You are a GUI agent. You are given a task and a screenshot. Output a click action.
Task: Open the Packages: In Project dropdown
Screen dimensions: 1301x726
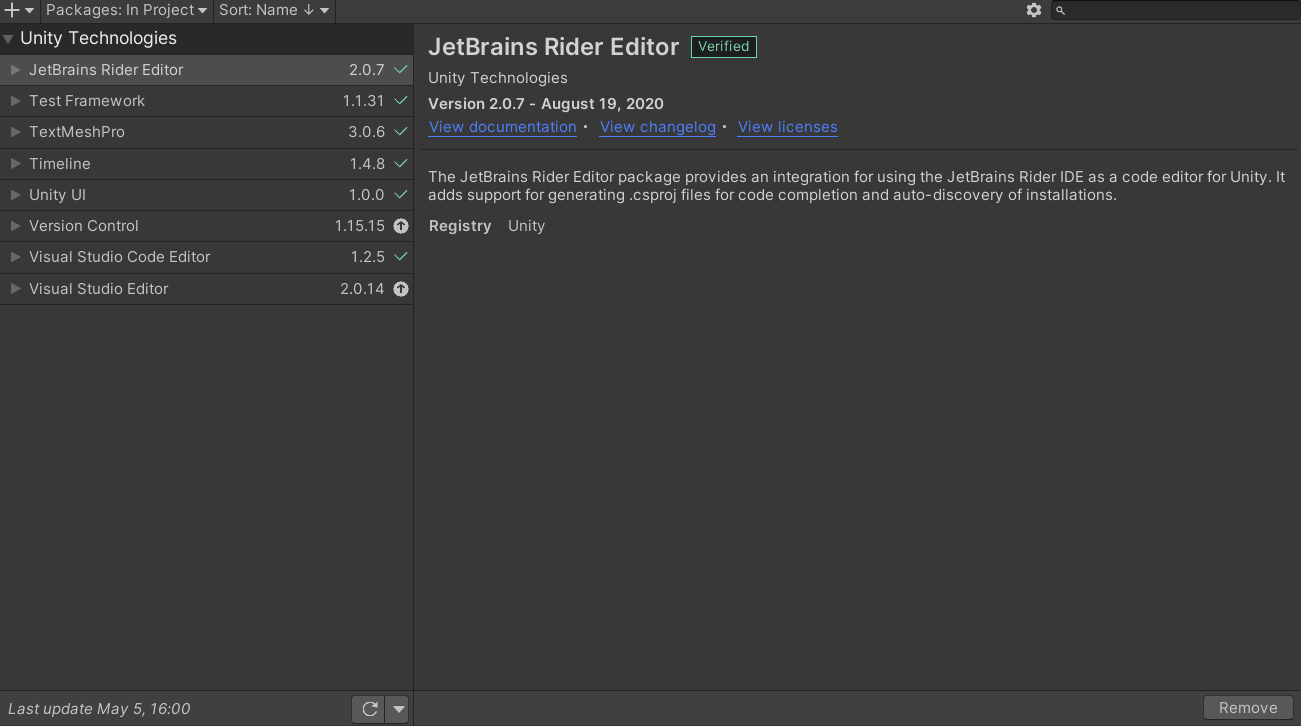(x=126, y=10)
